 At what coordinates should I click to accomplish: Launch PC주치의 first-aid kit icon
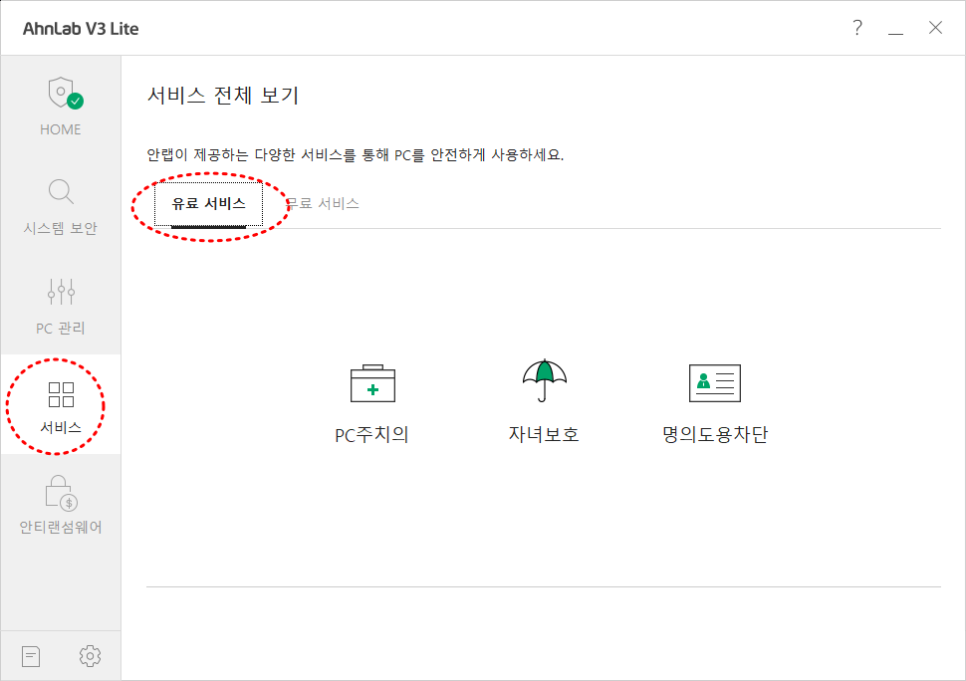pyautogui.click(x=373, y=383)
